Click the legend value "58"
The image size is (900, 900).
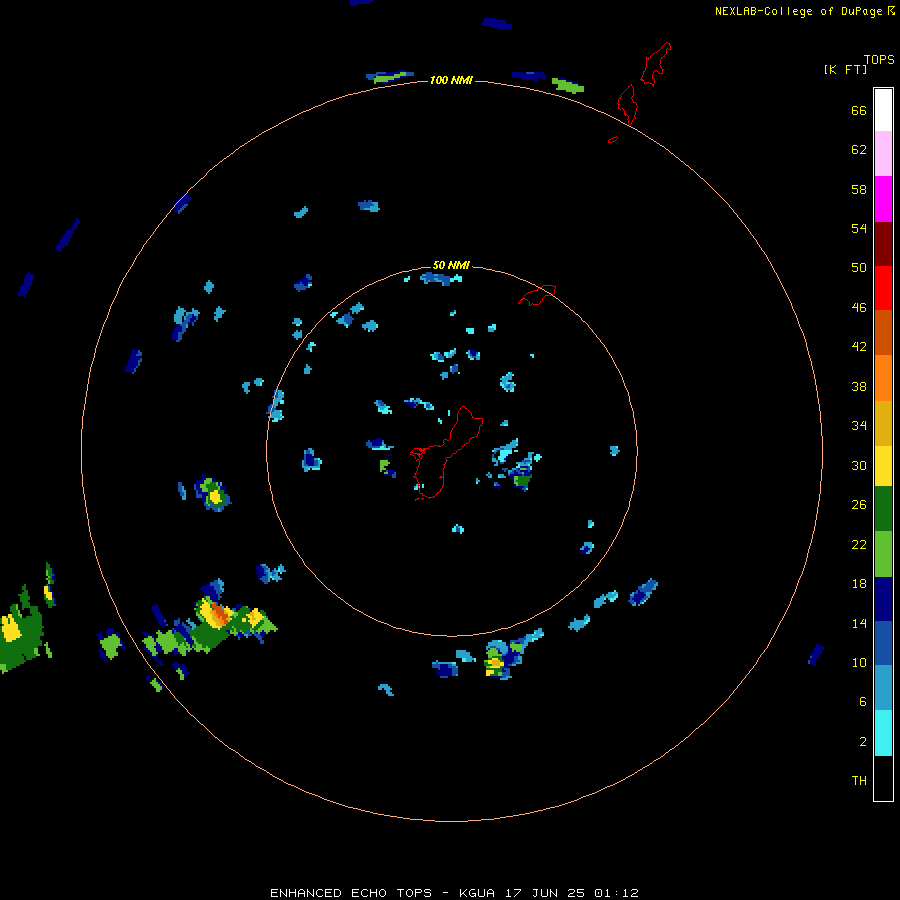click(x=859, y=189)
